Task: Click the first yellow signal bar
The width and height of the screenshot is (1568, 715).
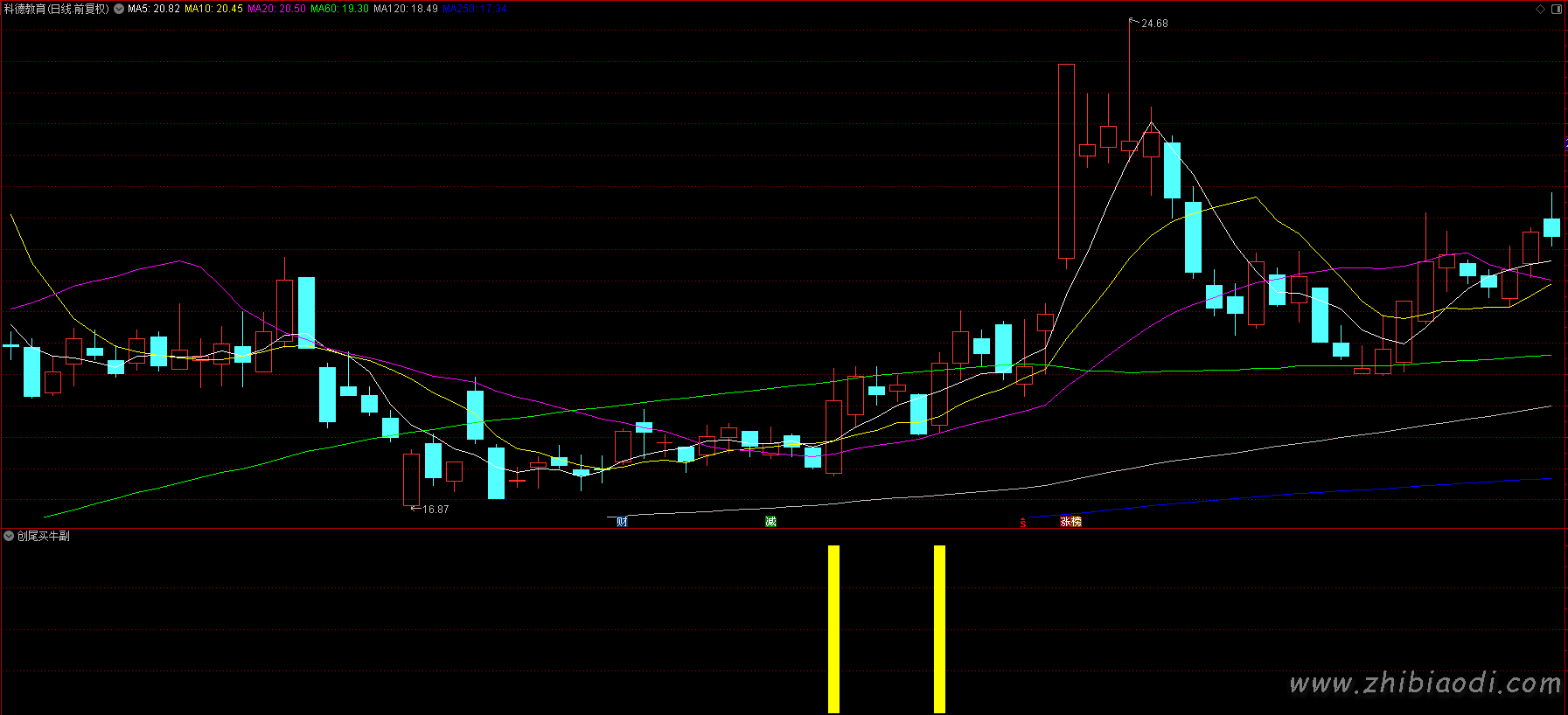Action: [x=833, y=628]
